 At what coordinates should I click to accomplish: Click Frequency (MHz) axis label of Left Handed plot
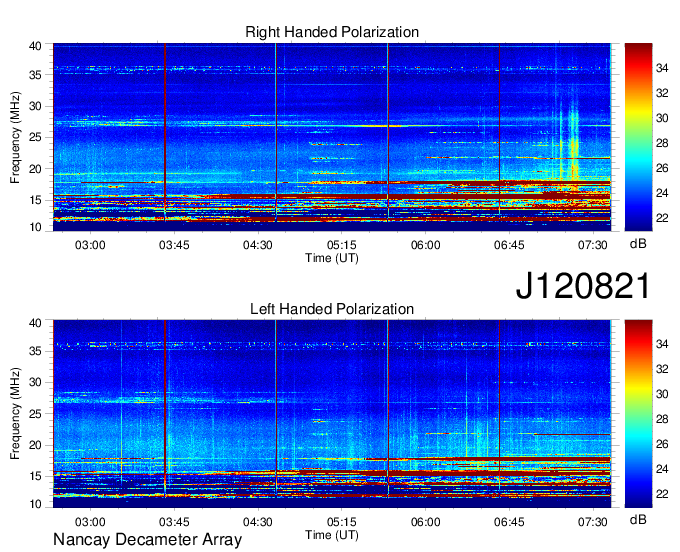coord(15,414)
